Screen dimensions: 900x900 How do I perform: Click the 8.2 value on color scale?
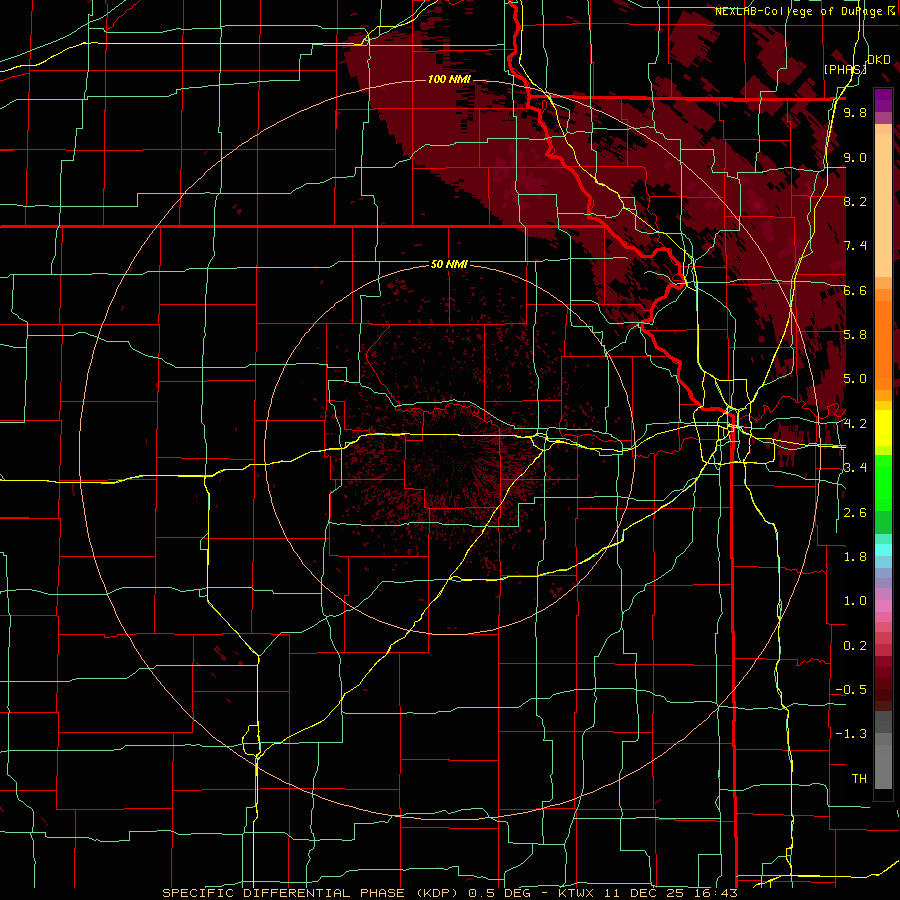(855, 201)
